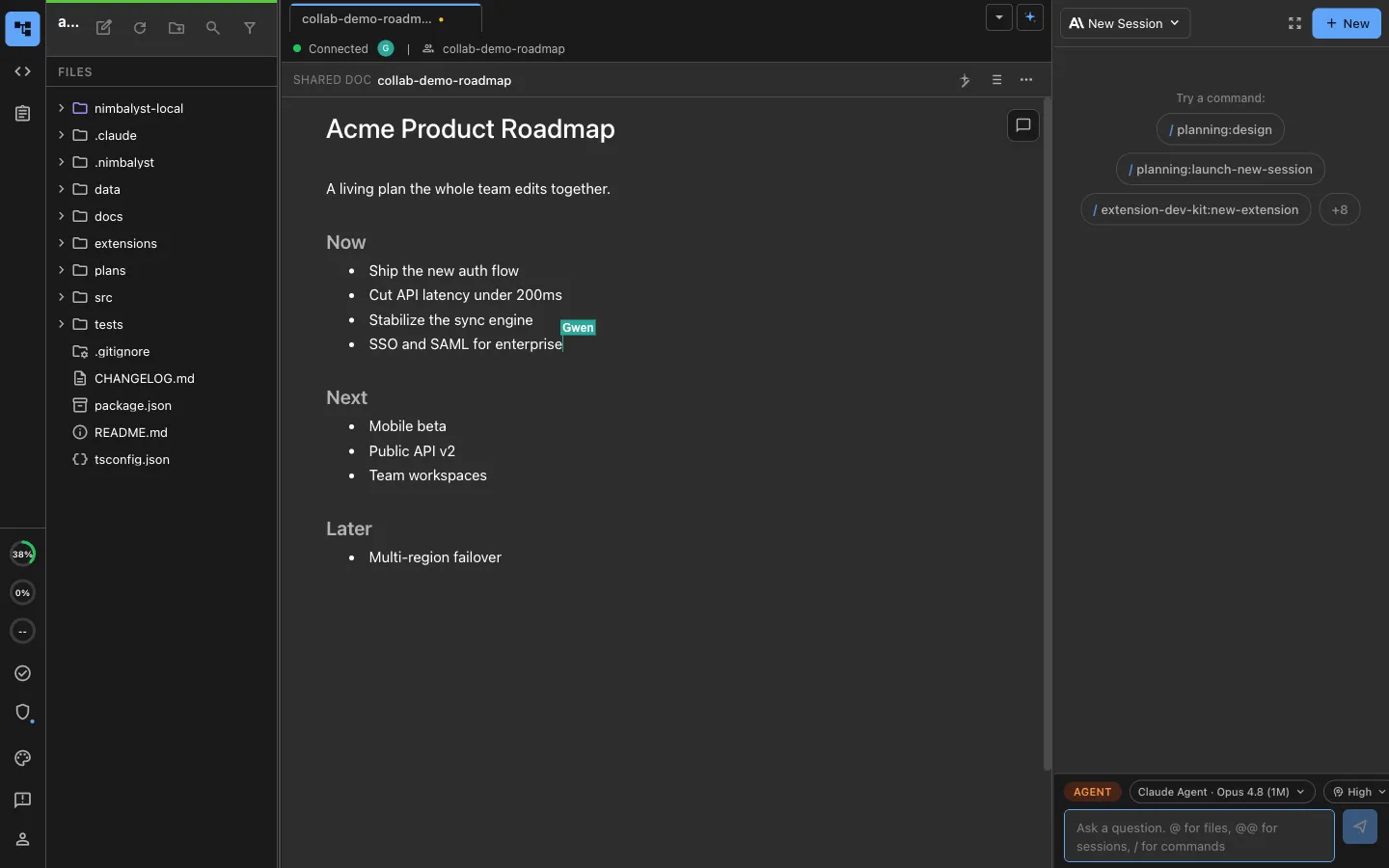
Task: Open the theme palette icon
Action: 23,758
